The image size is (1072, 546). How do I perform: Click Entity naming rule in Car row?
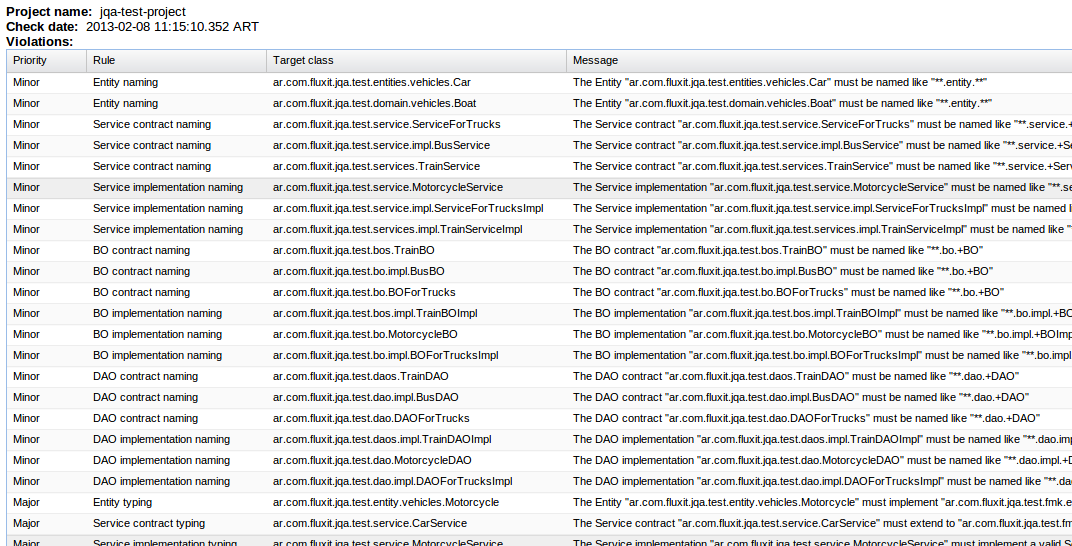(x=125, y=82)
